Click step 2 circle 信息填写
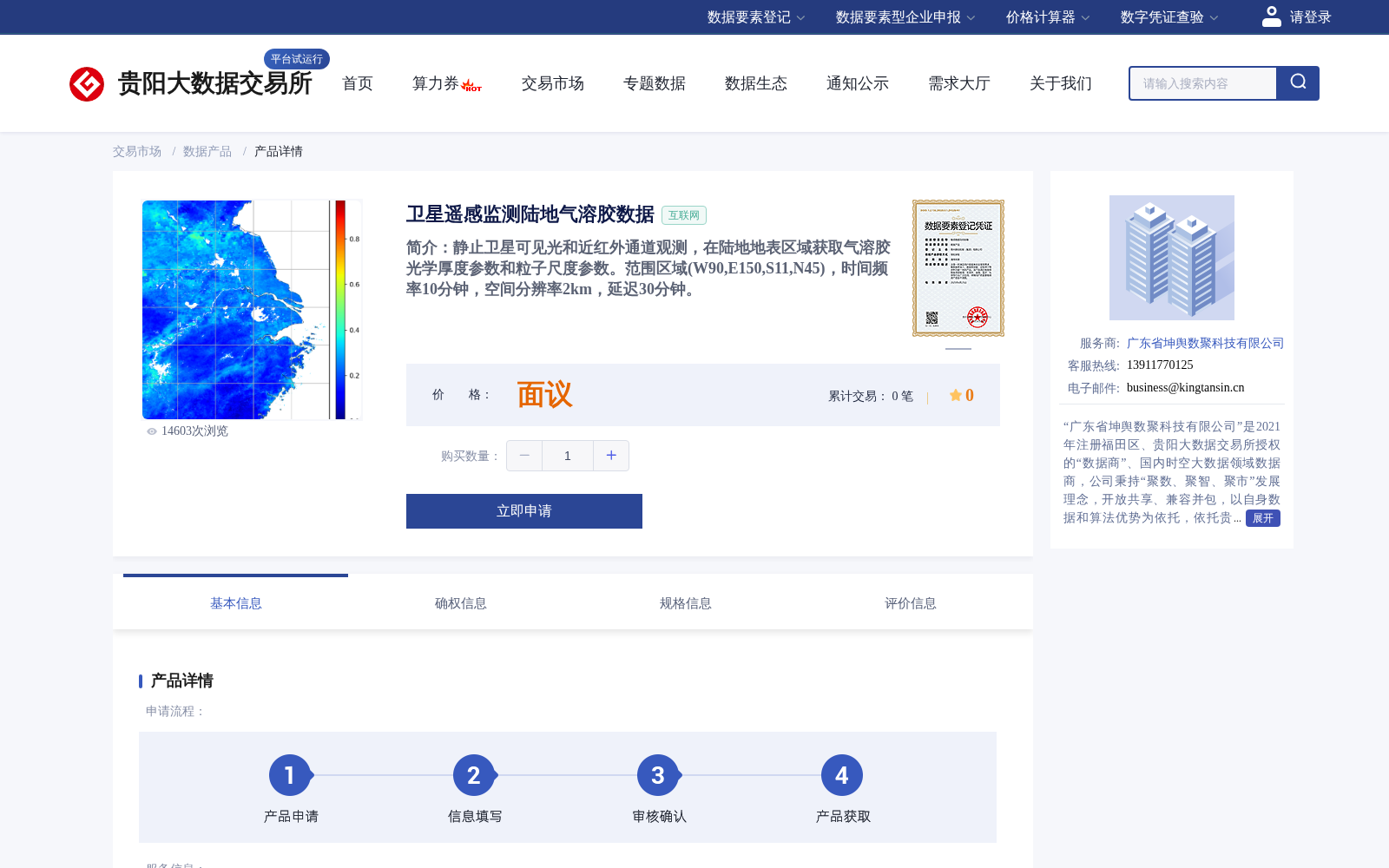The image size is (1389, 868). coord(474,775)
